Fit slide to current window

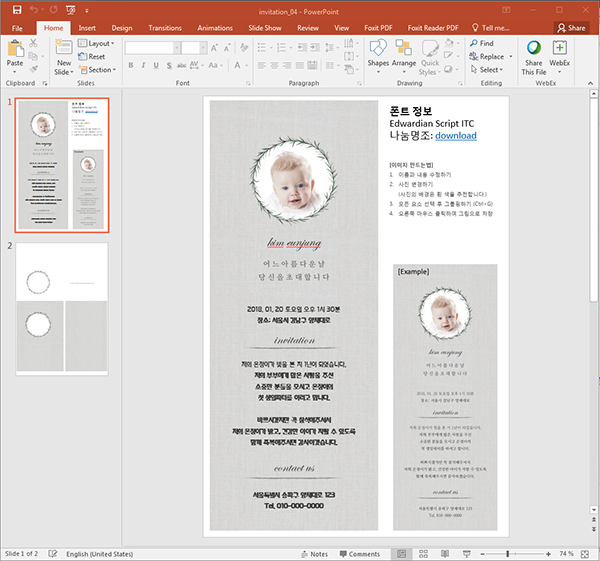pos(585,554)
